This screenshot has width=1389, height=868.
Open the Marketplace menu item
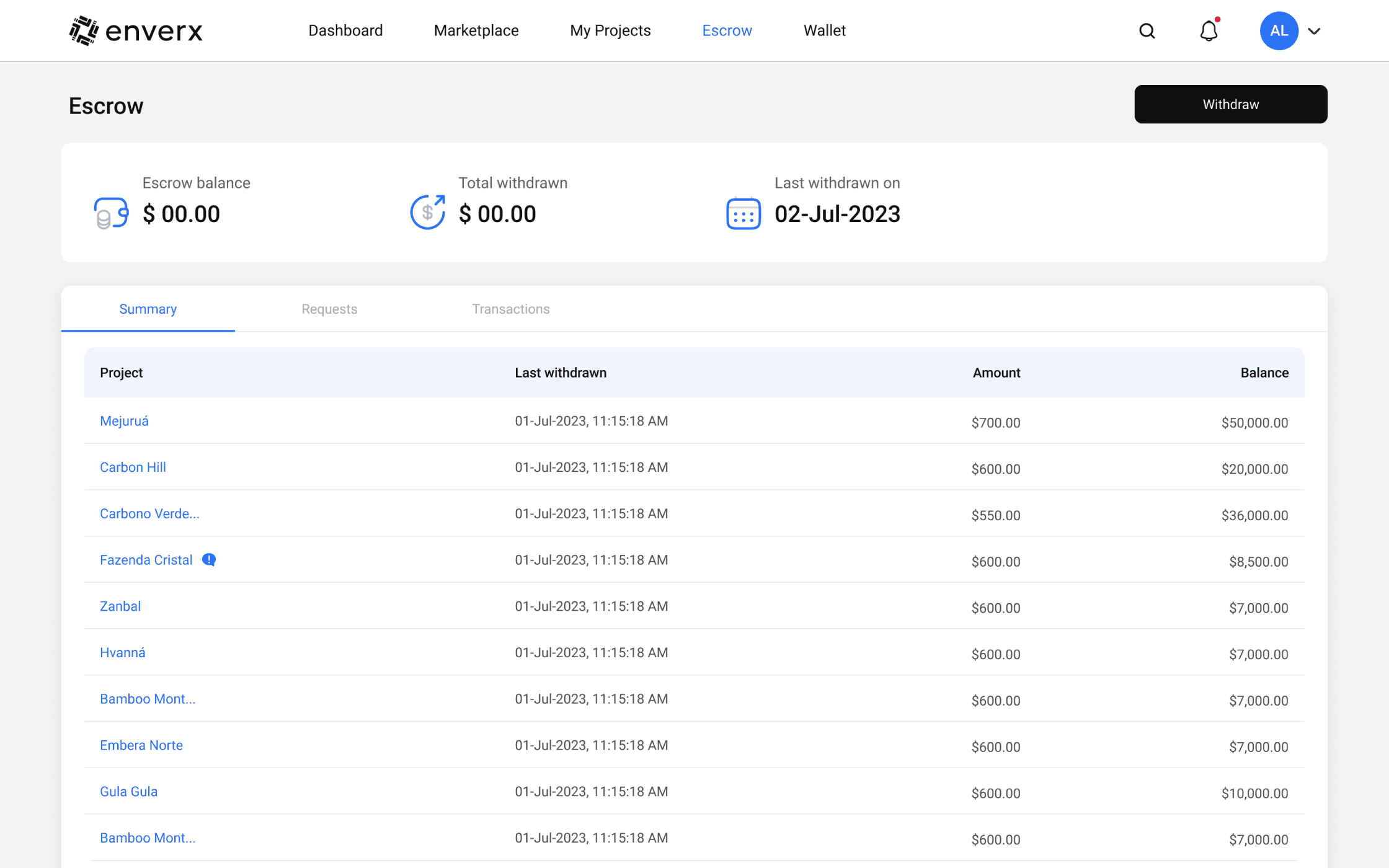tap(476, 31)
